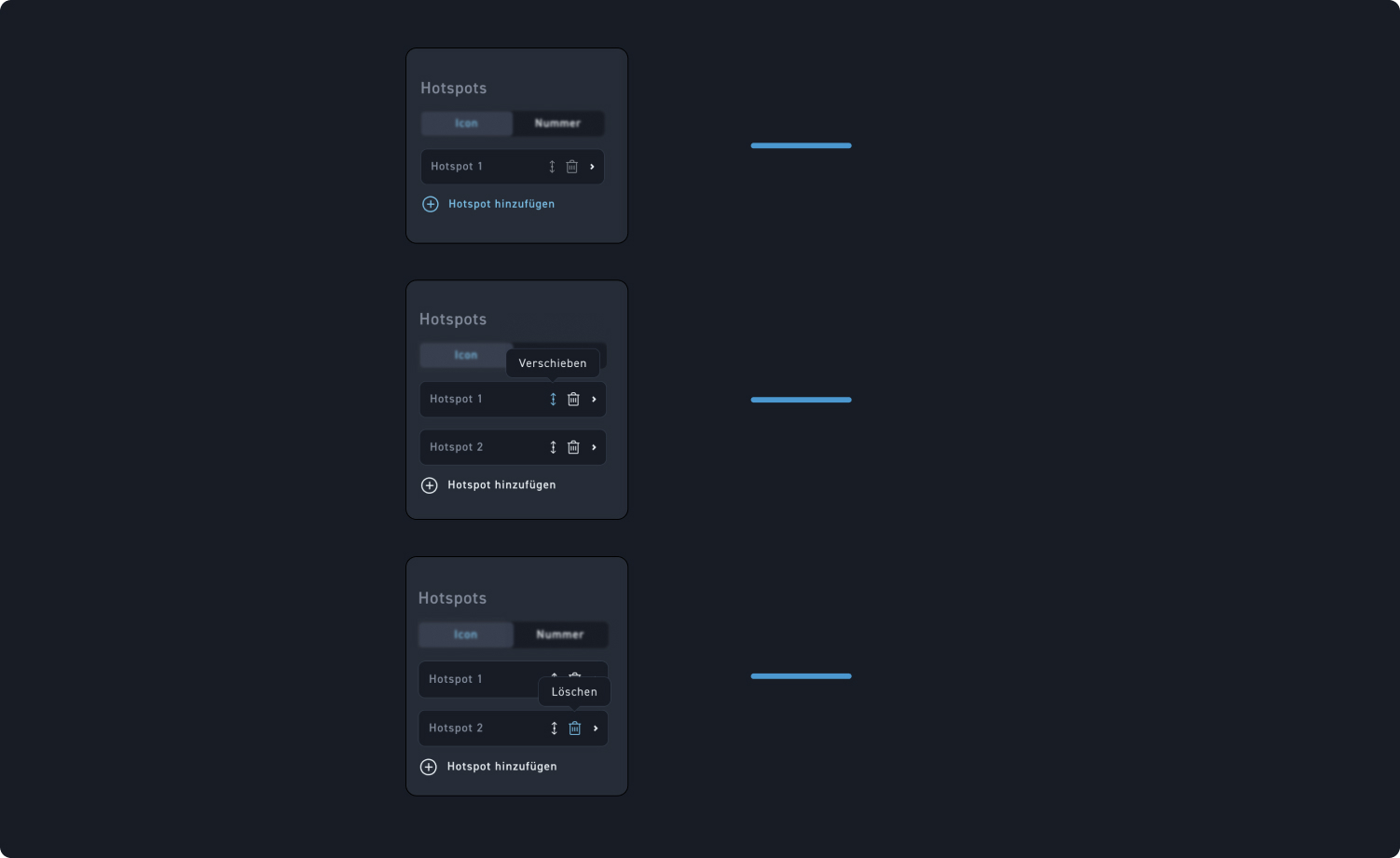Viewport: 1400px width, 858px height.
Task: Expand Hotspot 2 chevron in middle panel
Action: pyautogui.click(x=594, y=447)
